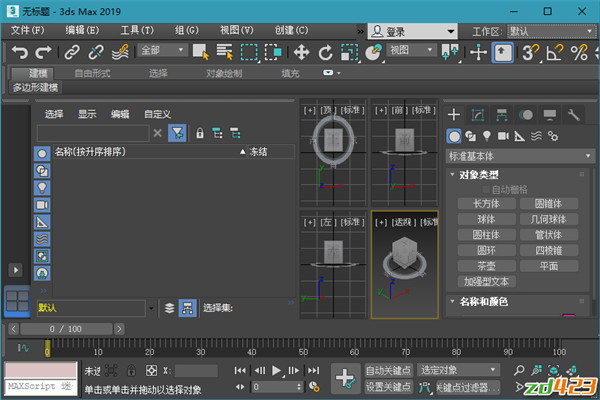Select the Unlink Selection icon
The width and height of the screenshot is (600, 400).
[x=96, y=52]
